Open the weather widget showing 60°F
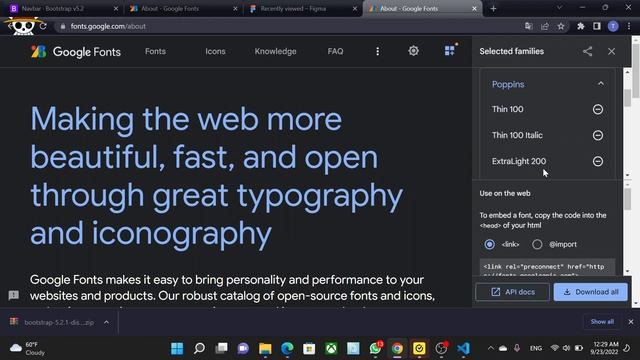640x360 pixels. click(27, 349)
